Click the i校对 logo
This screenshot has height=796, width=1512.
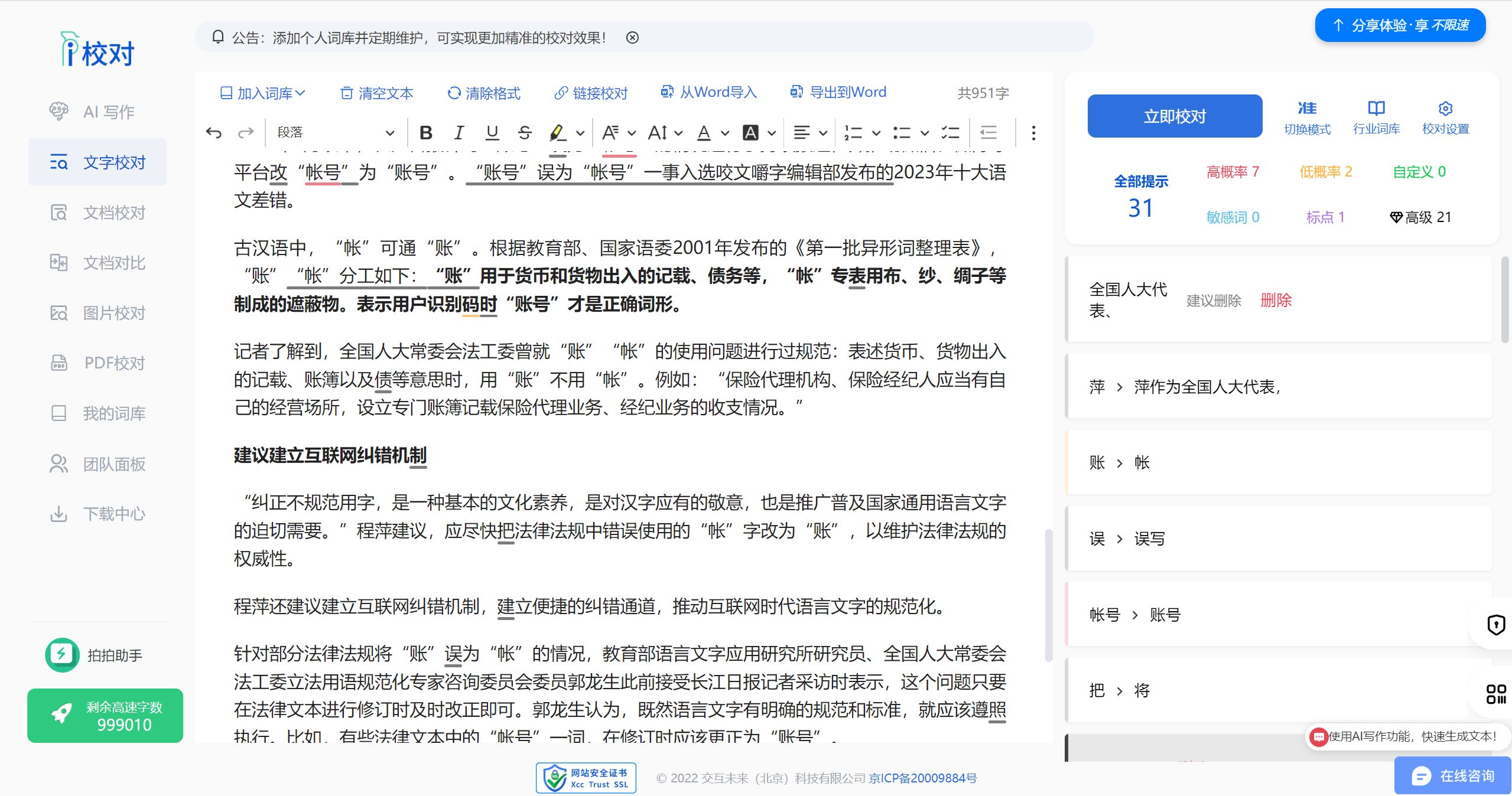pyautogui.click(x=98, y=50)
